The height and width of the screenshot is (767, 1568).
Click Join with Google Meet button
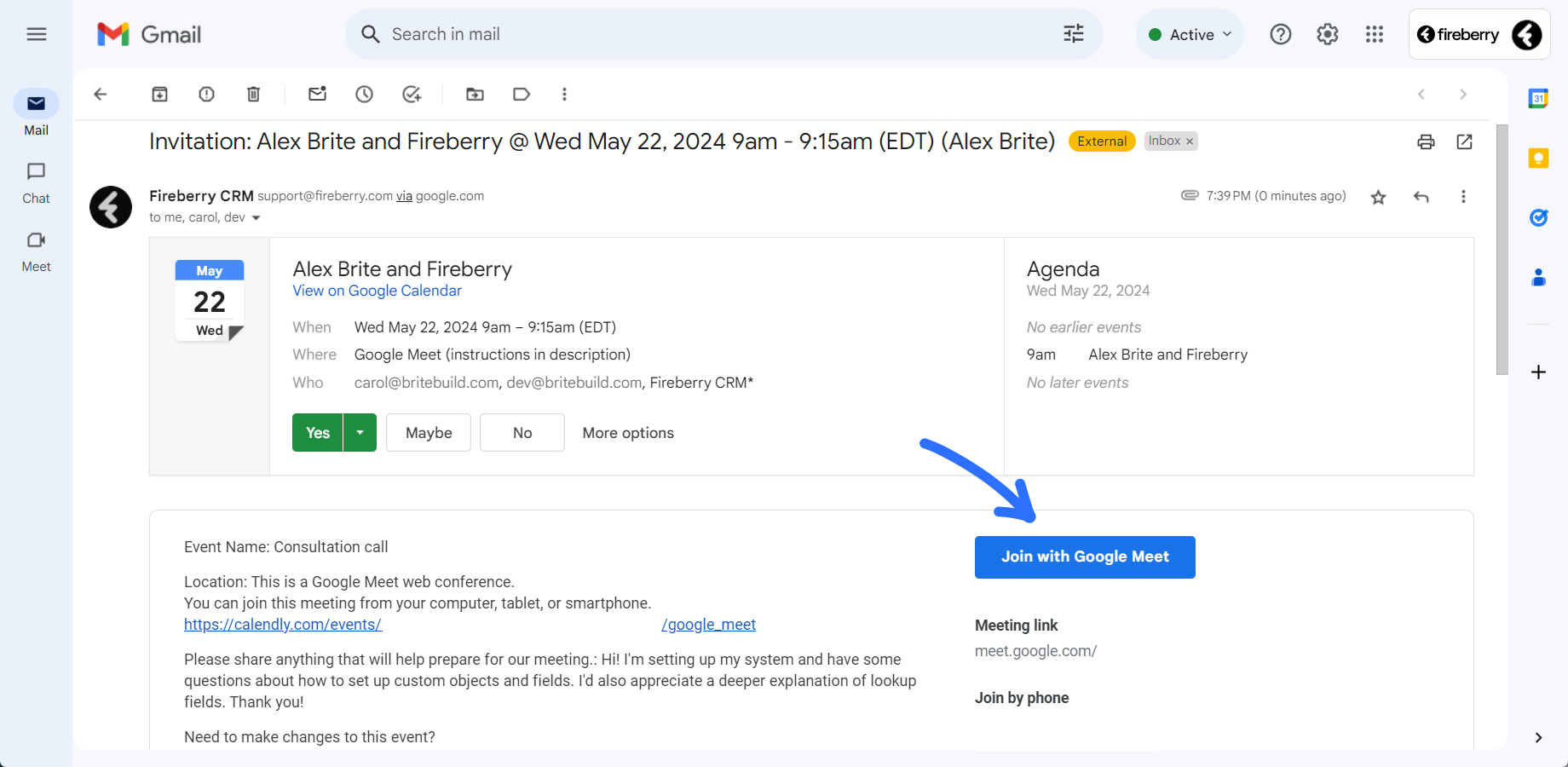1085,557
